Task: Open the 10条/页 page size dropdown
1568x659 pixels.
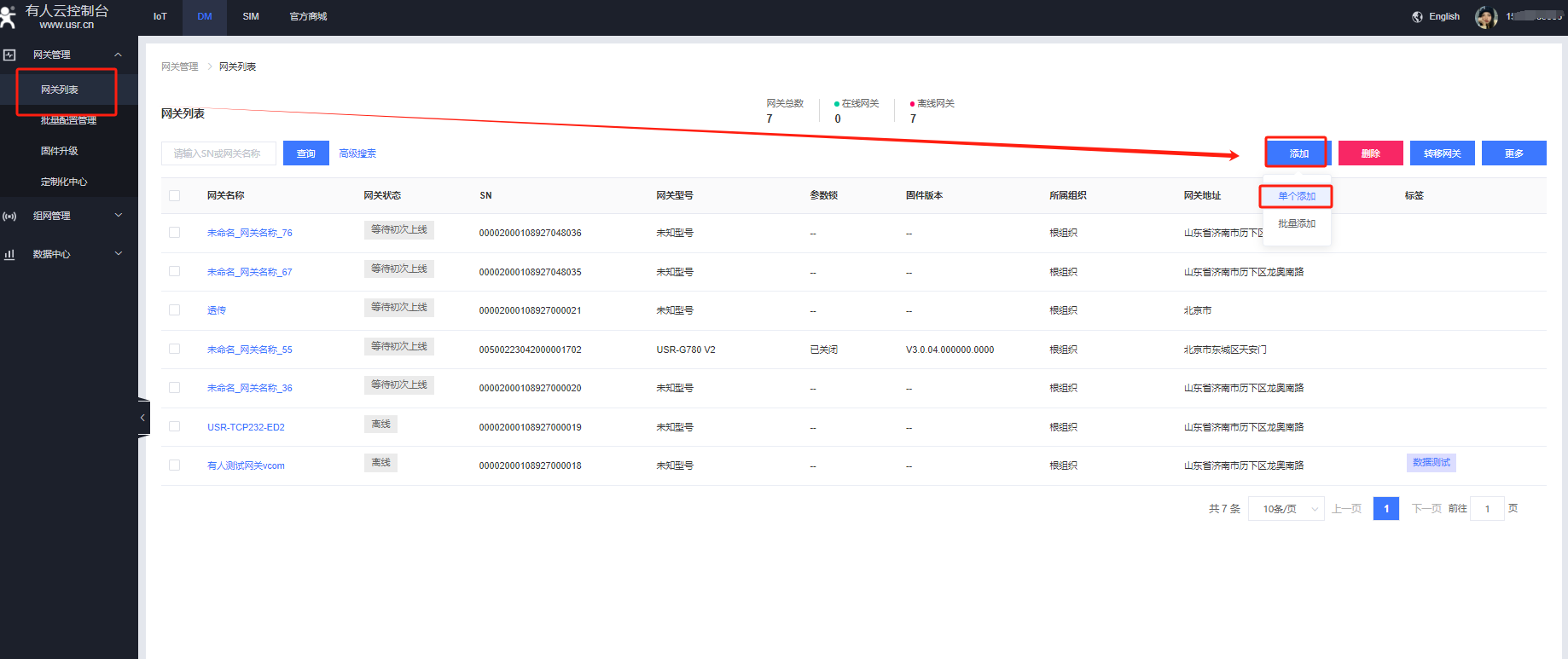Action: click(1286, 509)
